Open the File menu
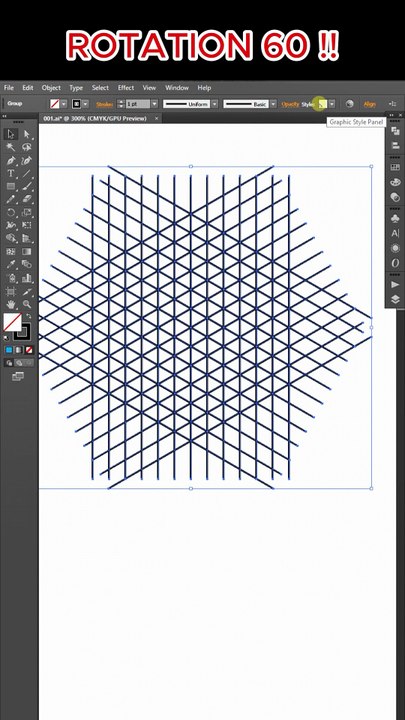This screenshot has height=720, width=405. [9, 88]
